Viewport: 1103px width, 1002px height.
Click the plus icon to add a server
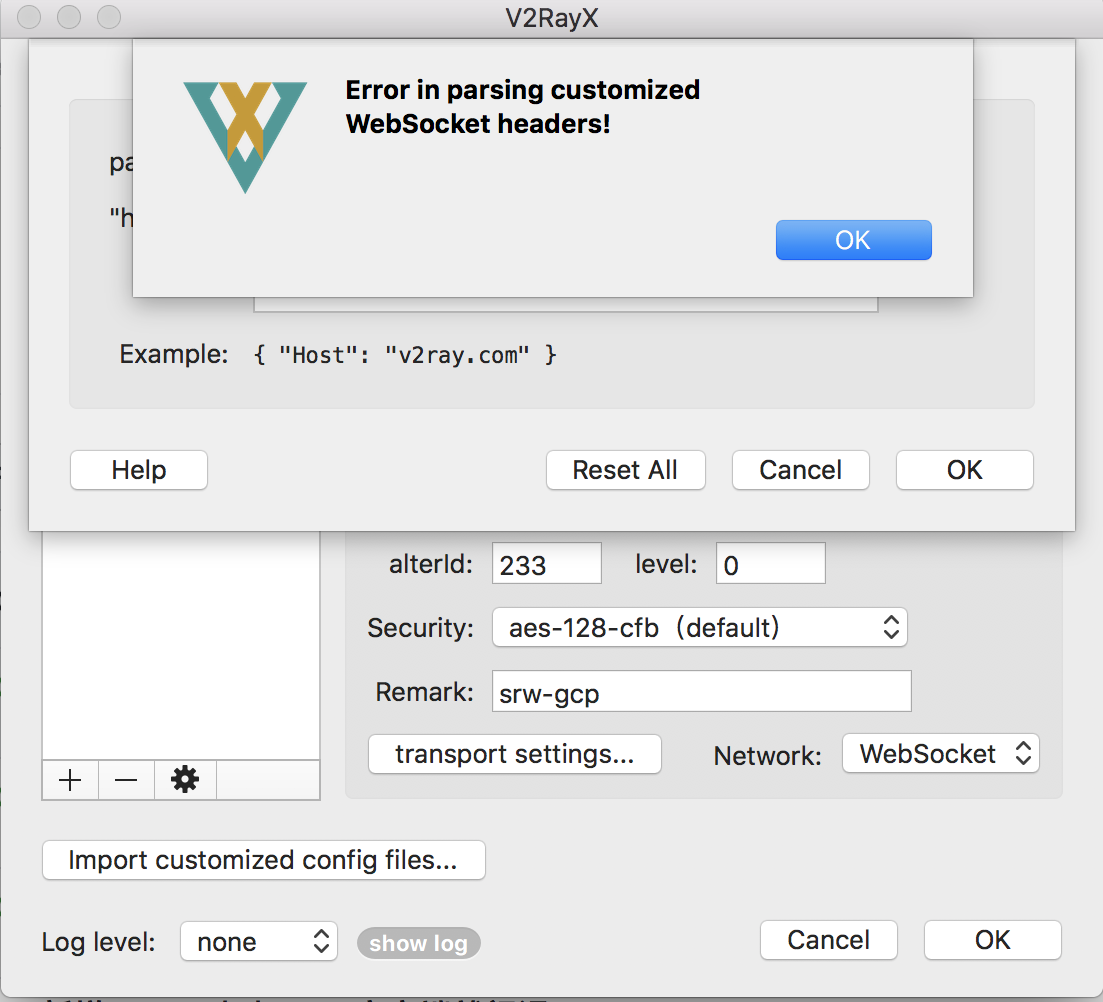coord(70,780)
